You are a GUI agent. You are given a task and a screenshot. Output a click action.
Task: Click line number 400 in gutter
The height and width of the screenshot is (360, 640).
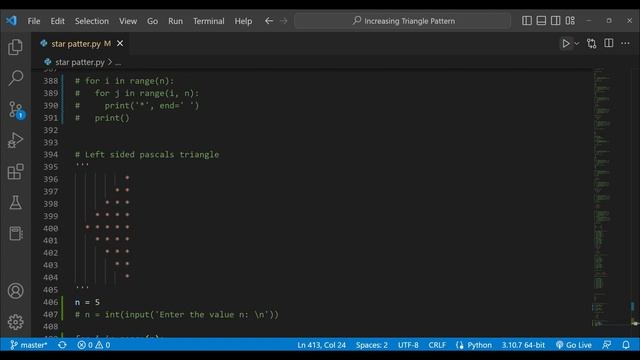(51, 228)
